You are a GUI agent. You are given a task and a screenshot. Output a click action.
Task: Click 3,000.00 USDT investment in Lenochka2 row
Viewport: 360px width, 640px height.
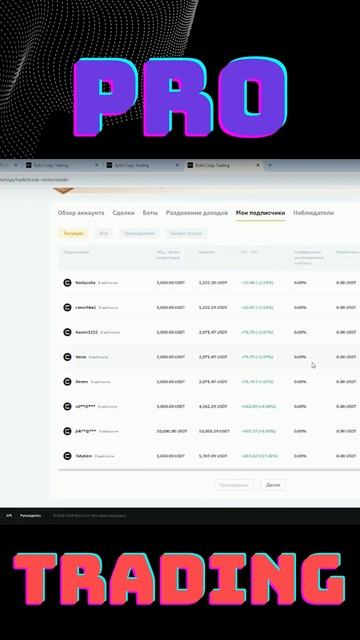click(x=171, y=307)
